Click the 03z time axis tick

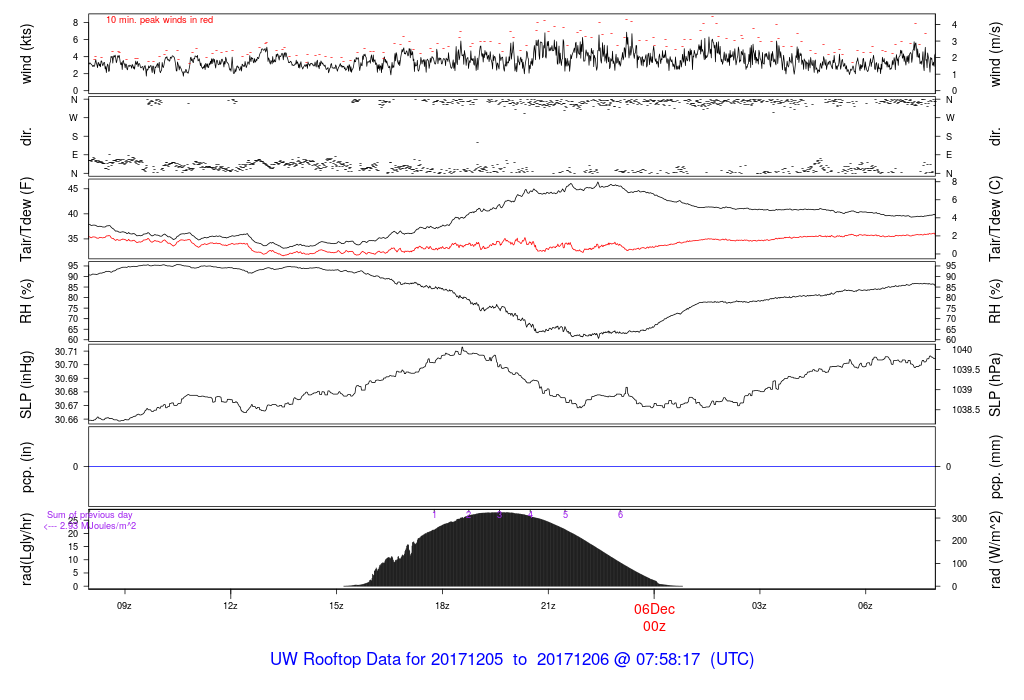coord(759,606)
